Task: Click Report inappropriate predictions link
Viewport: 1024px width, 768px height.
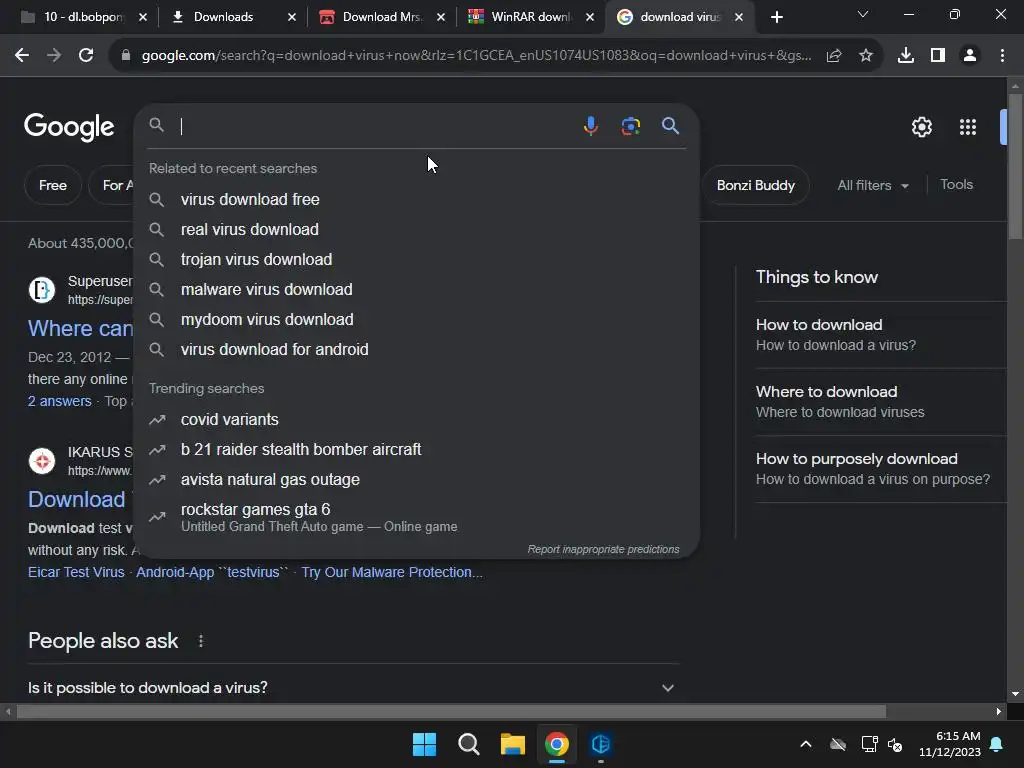Action: (x=603, y=549)
